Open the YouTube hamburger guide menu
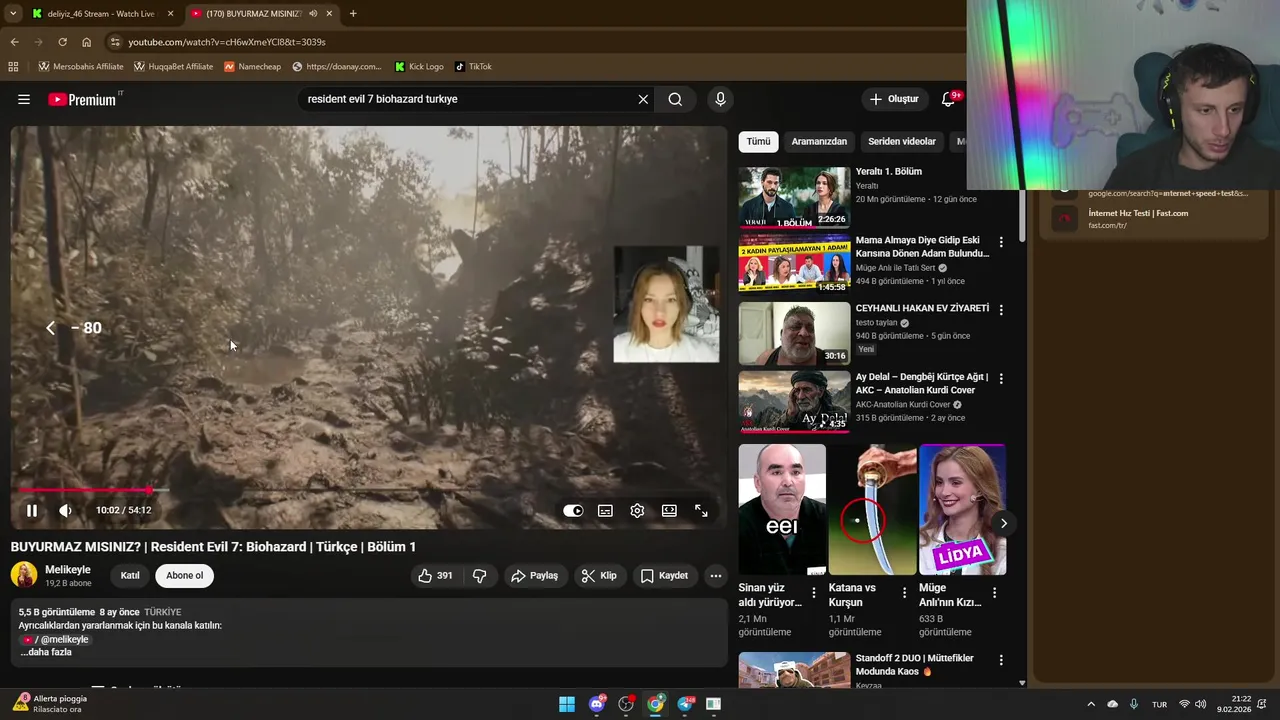Image resolution: width=1280 pixels, height=720 pixels. 24,99
